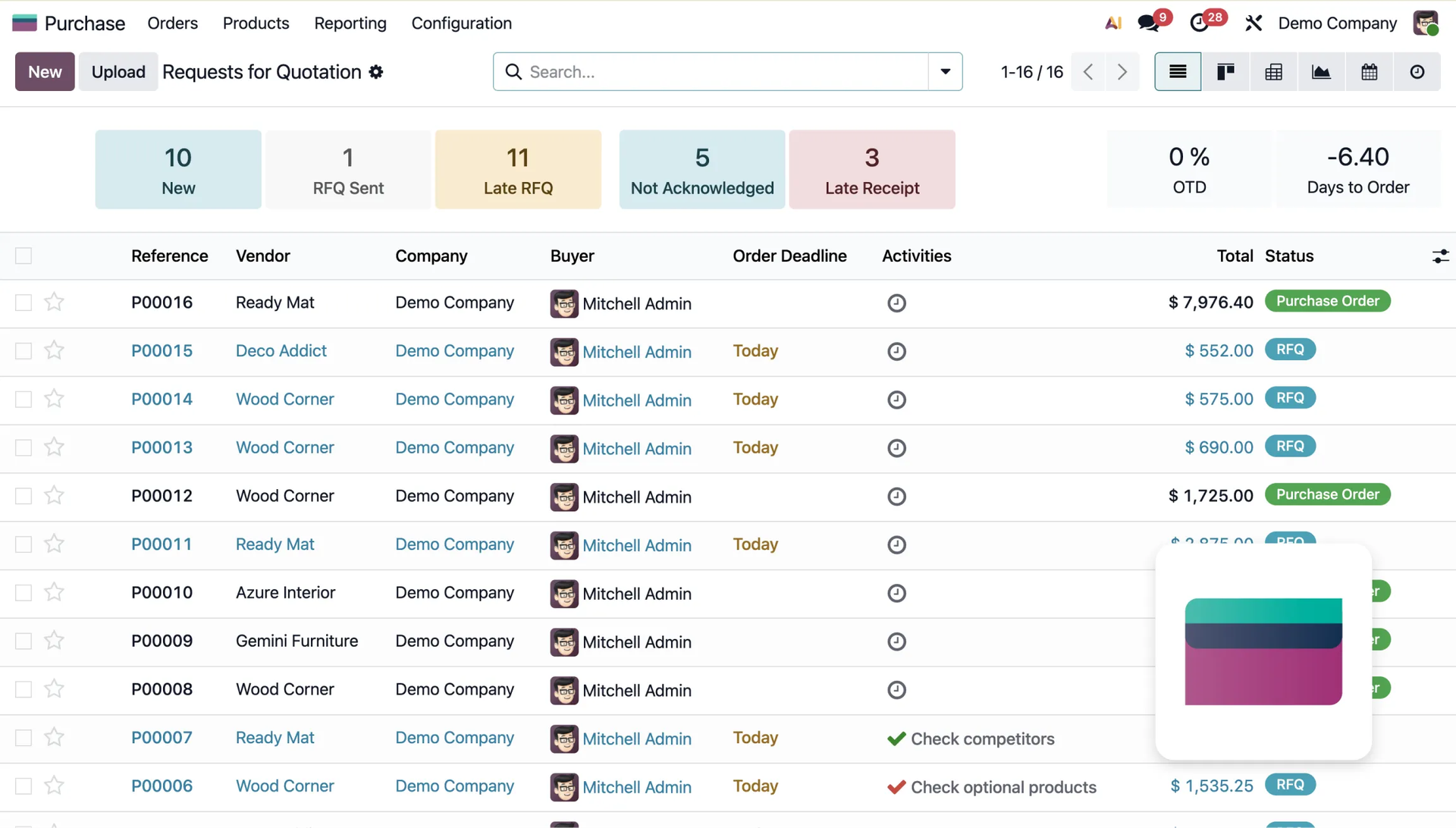Click the Purchase Order status badge for P00012
The image size is (1456, 828).
click(1327, 494)
